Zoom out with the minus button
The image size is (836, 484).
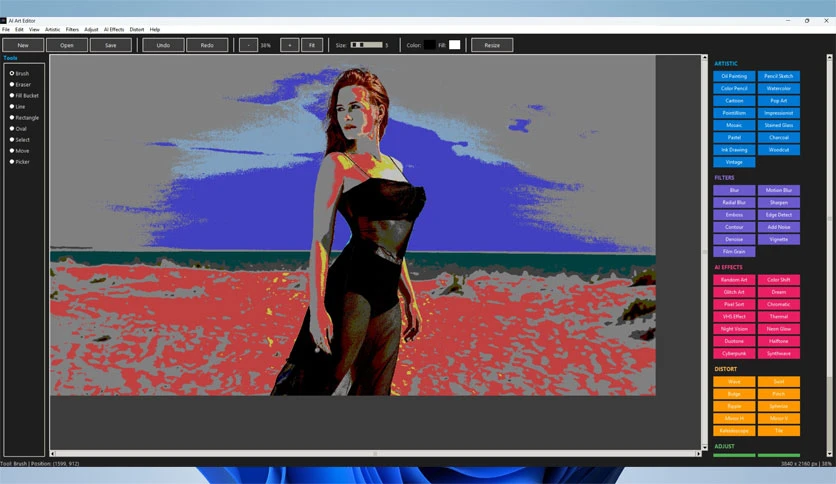click(248, 45)
